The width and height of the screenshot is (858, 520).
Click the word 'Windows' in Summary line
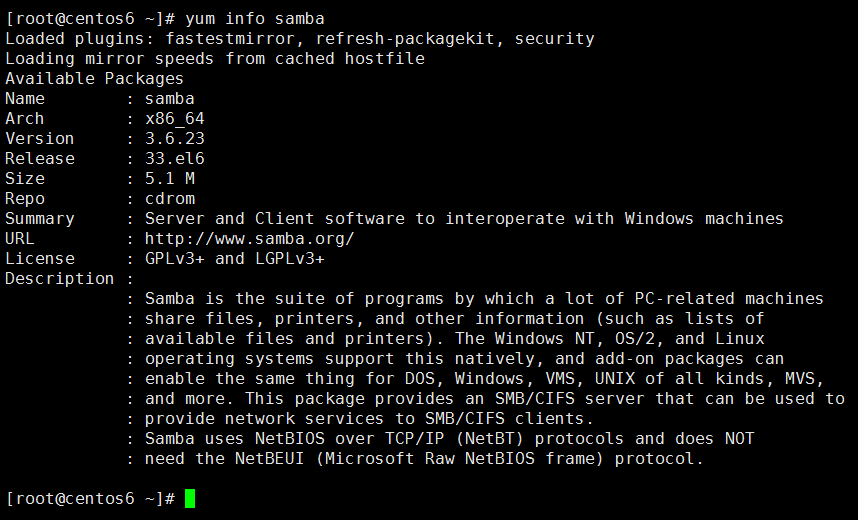coord(659,218)
